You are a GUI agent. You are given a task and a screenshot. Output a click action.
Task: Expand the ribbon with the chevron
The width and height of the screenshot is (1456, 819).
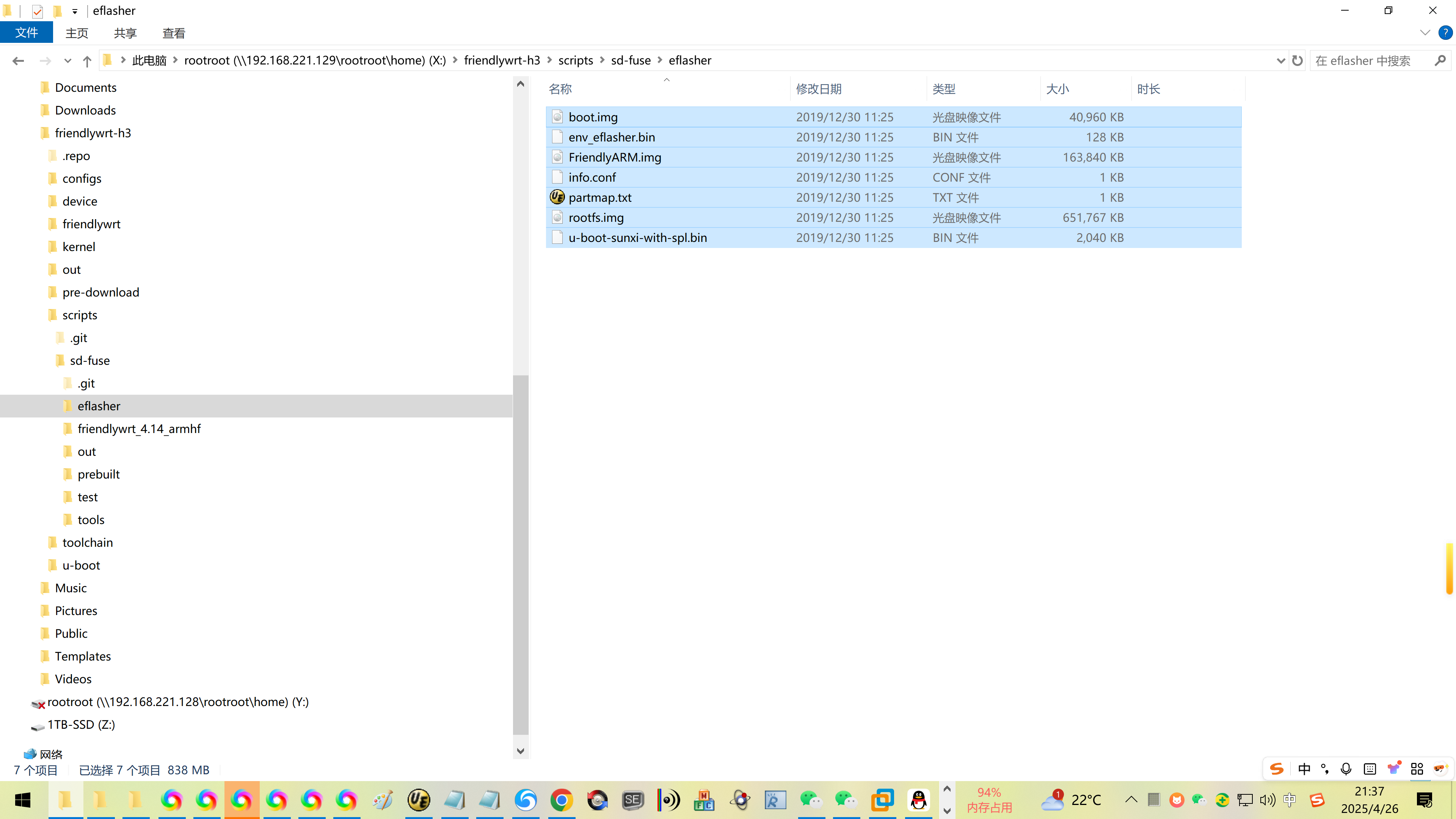[1425, 33]
